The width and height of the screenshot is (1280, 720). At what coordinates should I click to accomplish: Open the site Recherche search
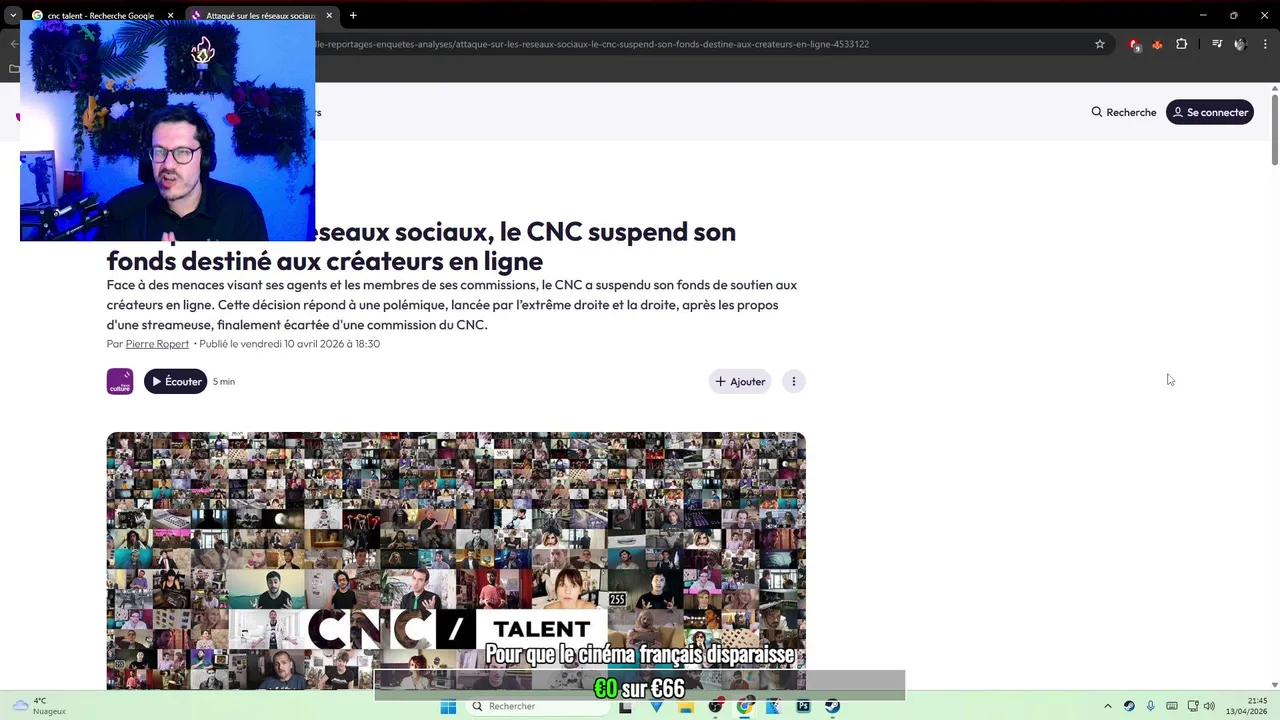pyautogui.click(x=1124, y=112)
